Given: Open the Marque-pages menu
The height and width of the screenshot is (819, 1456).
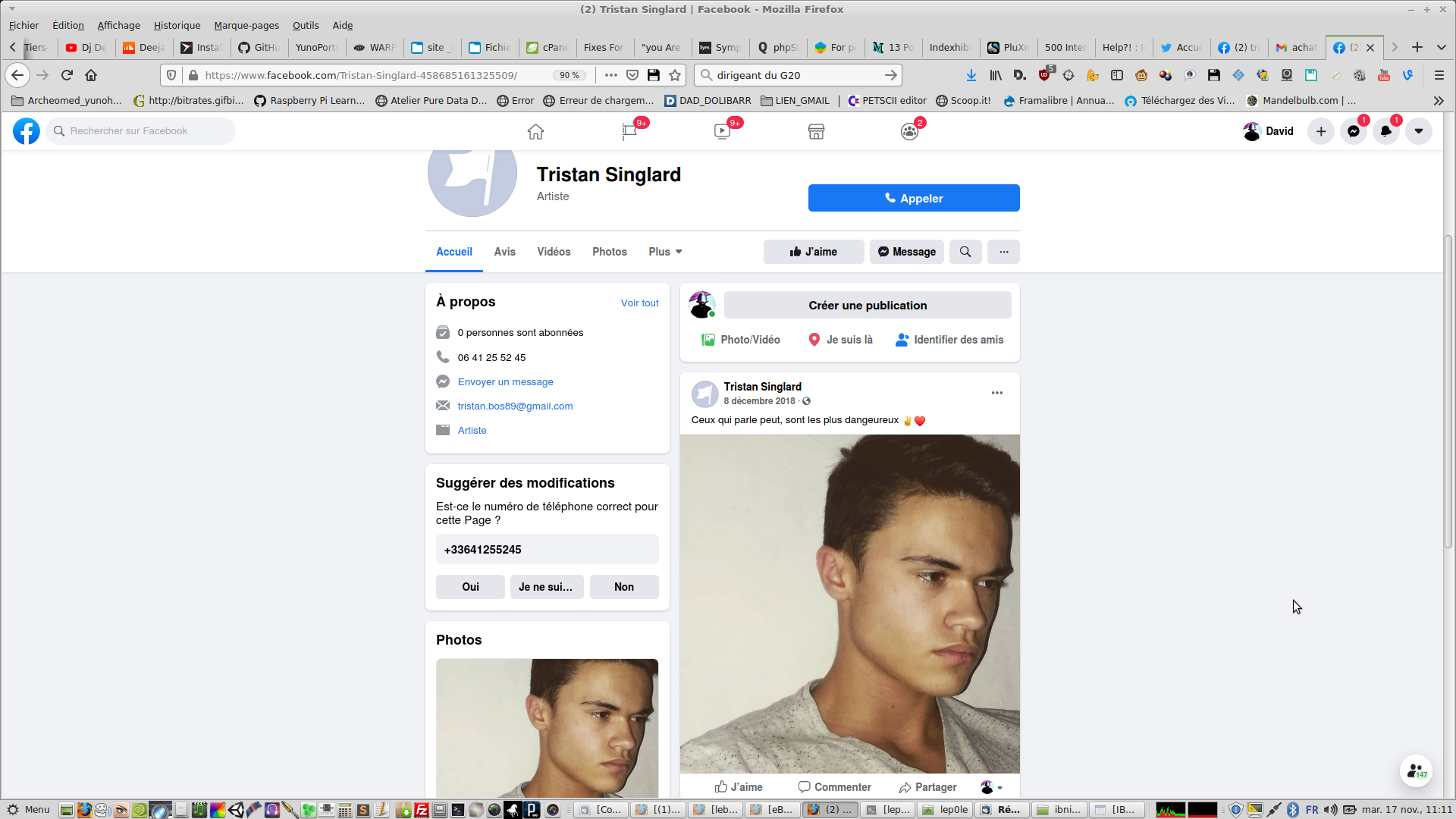Looking at the screenshot, I should [x=246, y=25].
